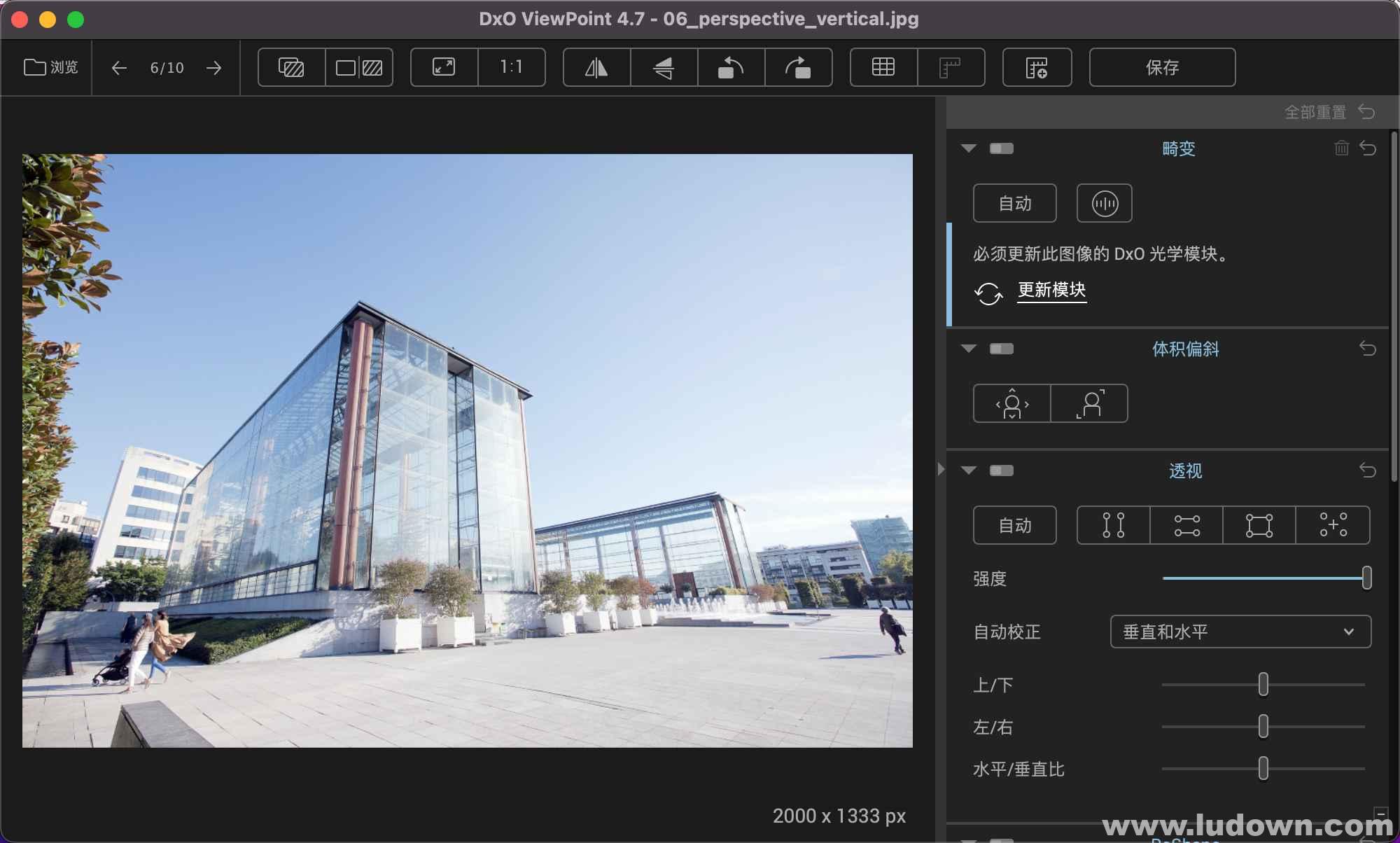
Task: Click the grid overlay icon
Action: [x=881, y=68]
